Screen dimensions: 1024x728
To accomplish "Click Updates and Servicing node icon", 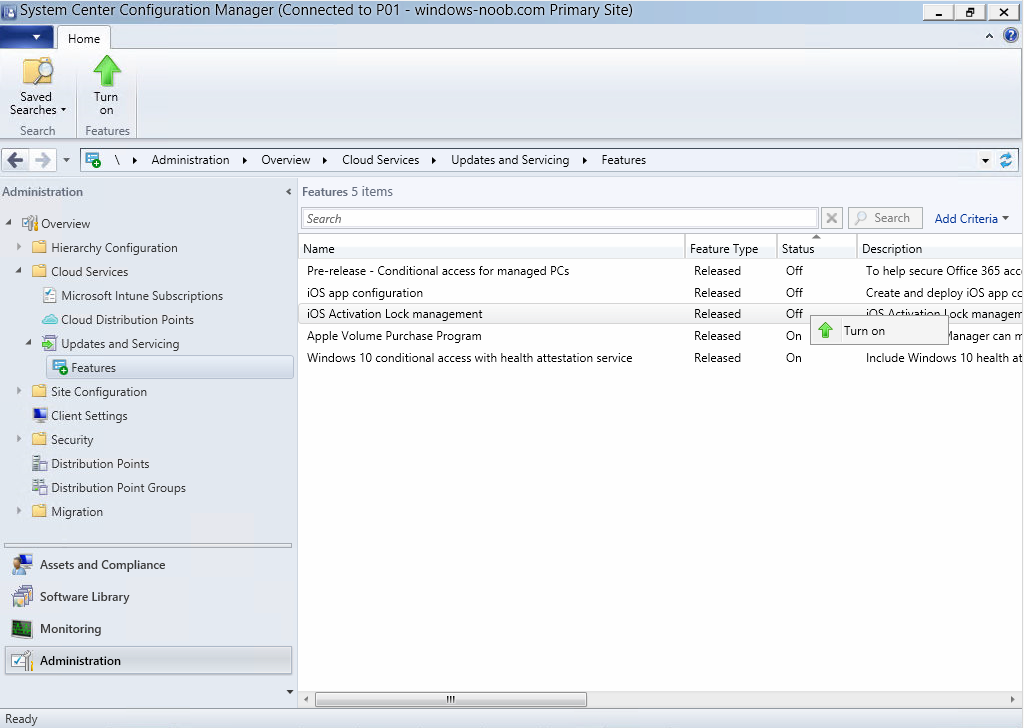I will point(49,343).
